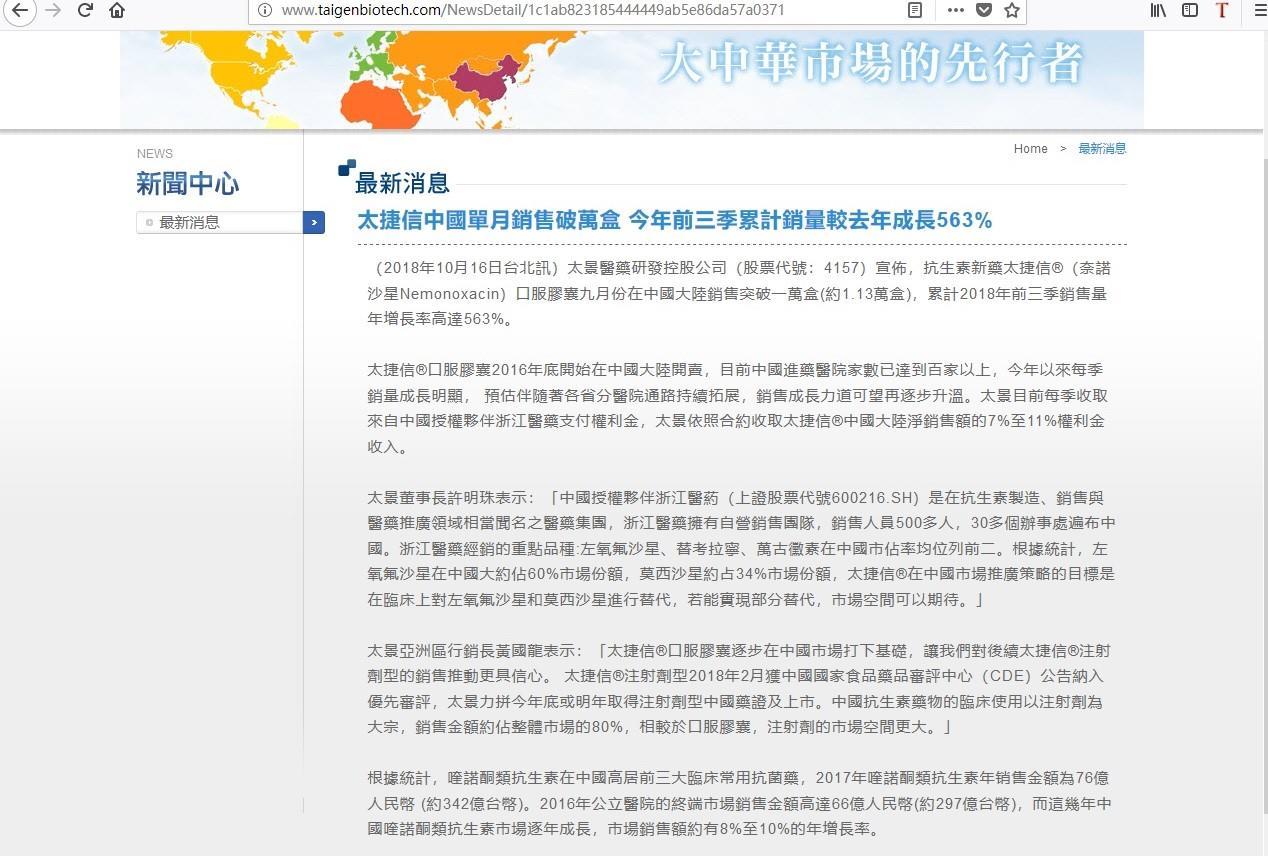
Task: Click the 大中華市場的先行者 banner image
Action: point(632,79)
